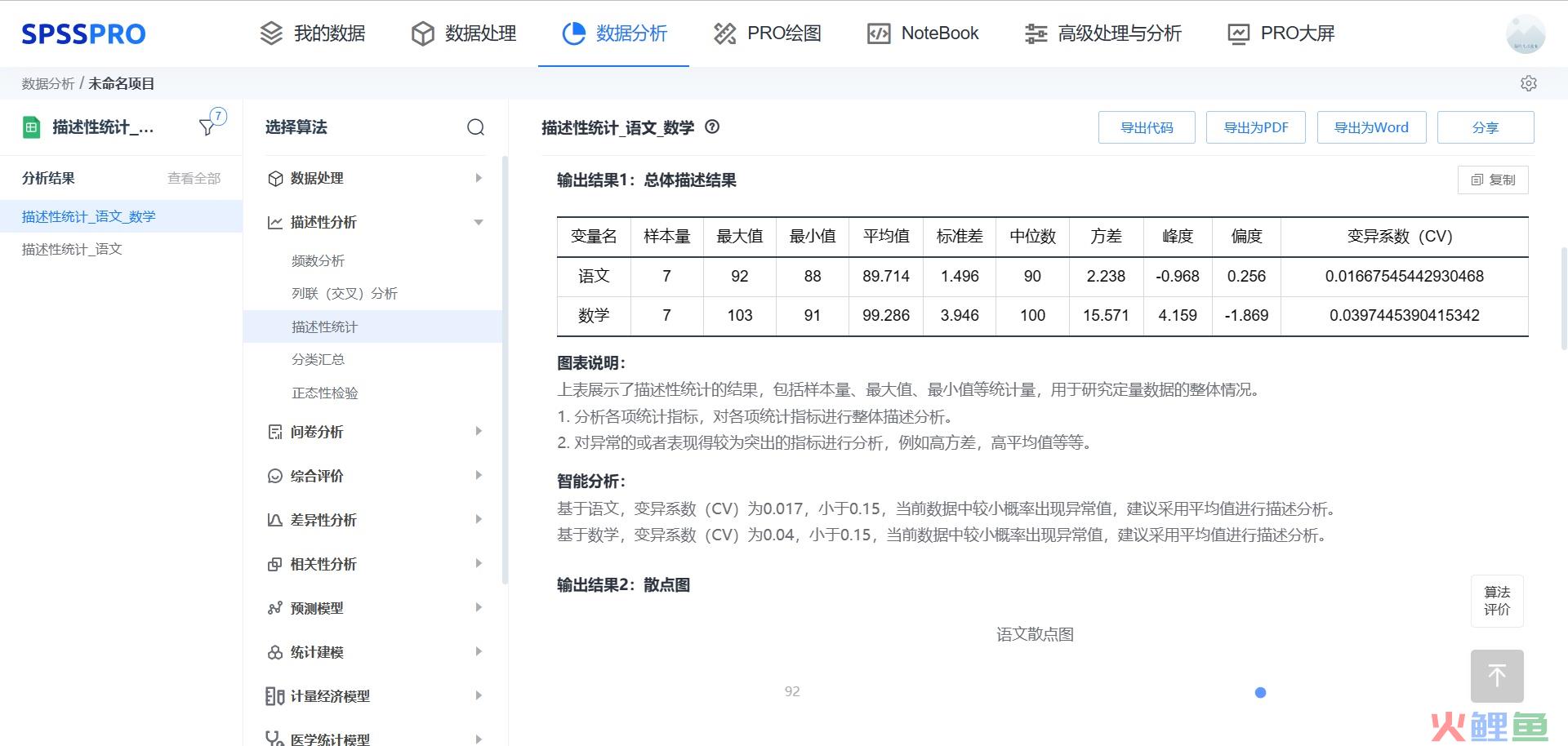This screenshot has width=1568, height=746.
Task: Expand the 计量经济模型 group arrow
Action: point(479,695)
